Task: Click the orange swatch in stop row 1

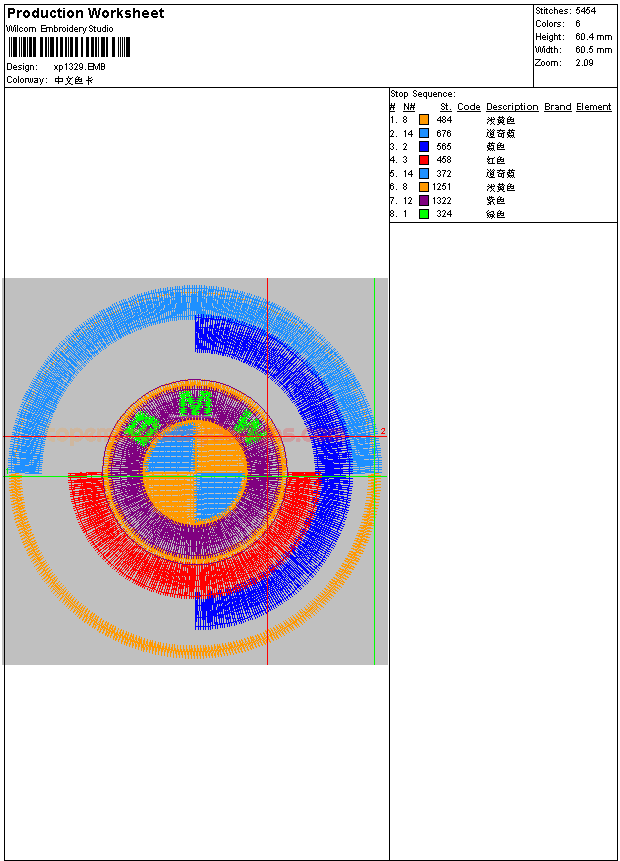Action: (x=423, y=120)
